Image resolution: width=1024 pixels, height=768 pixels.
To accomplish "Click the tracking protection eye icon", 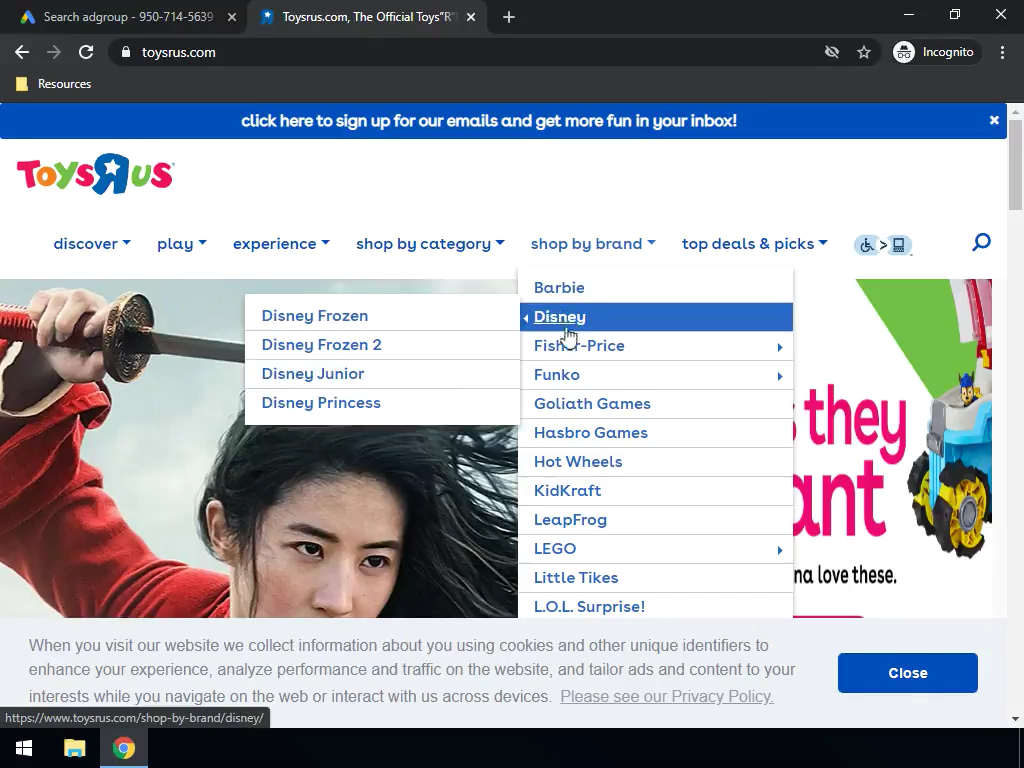I will click(x=831, y=52).
